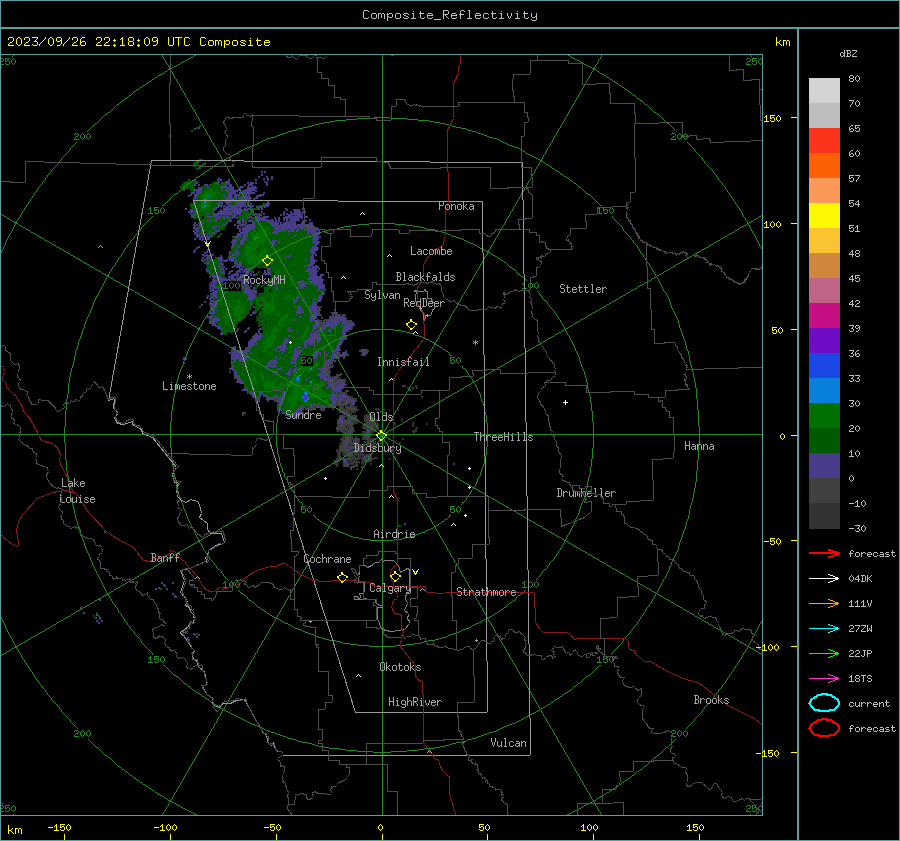Click the red forecast arrow in legend
The width and height of the screenshot is (900, 841).
(x=824, y=553)
